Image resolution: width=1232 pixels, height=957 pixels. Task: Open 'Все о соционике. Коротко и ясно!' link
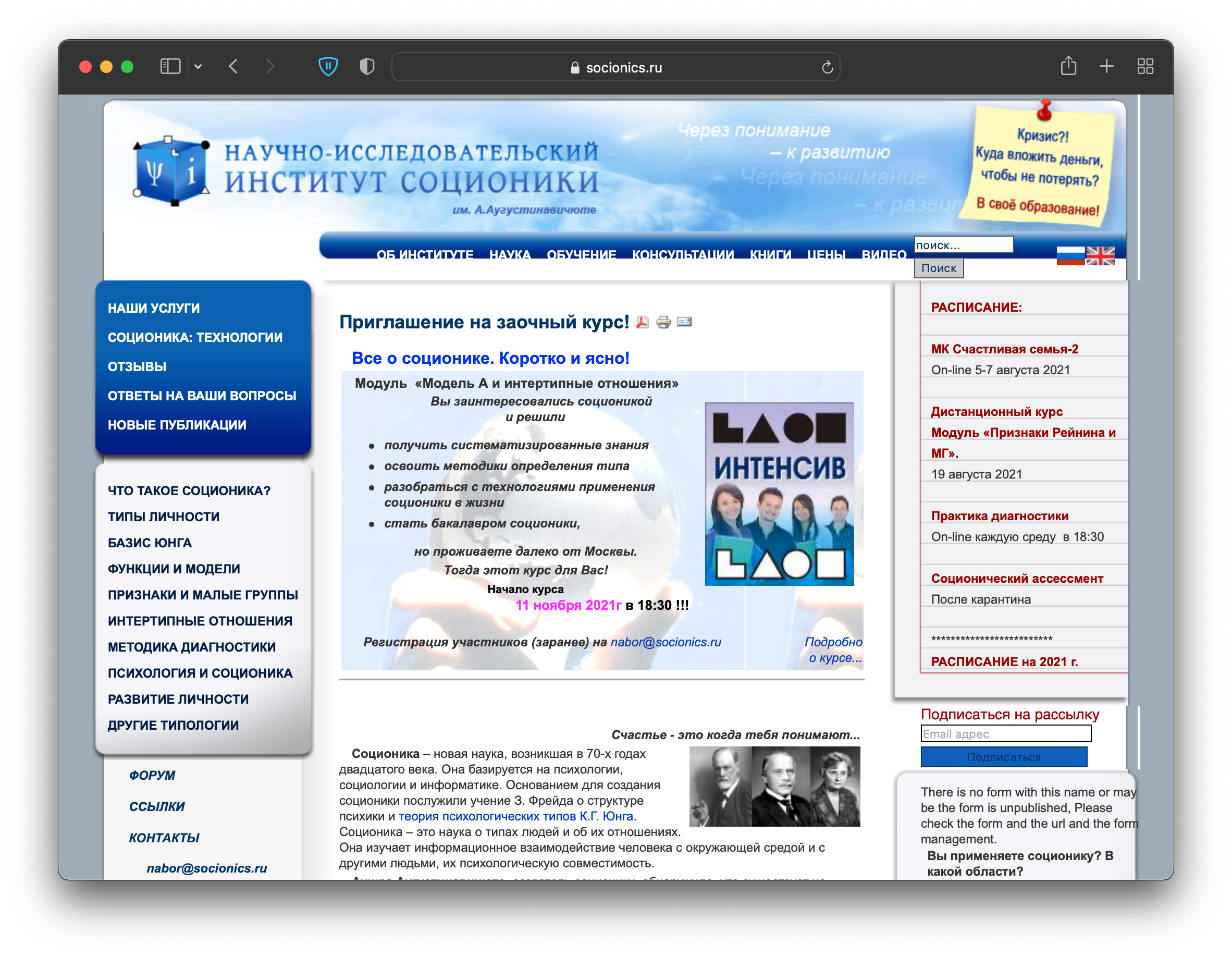490,358
